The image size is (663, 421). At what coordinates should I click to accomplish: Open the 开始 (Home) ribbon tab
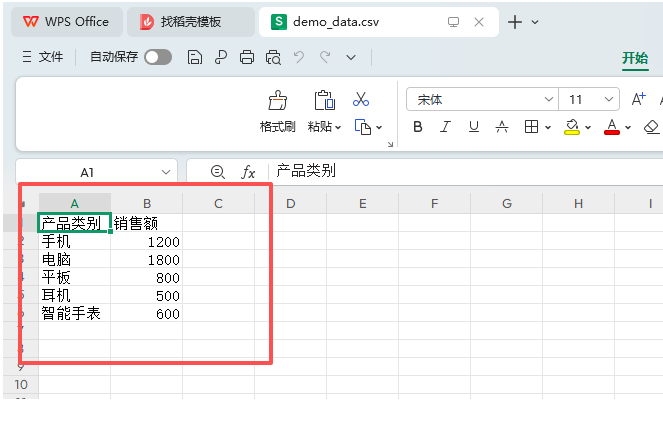click(x=635, y=58)
